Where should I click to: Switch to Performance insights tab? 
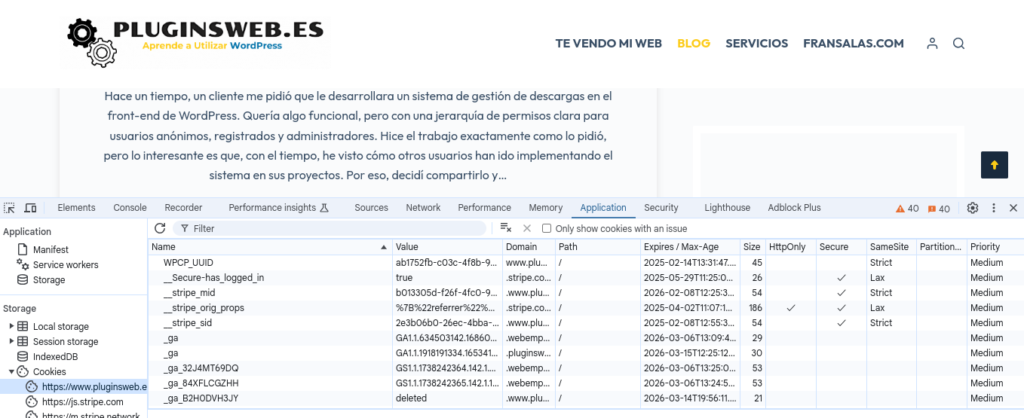[x=278, y=208]
